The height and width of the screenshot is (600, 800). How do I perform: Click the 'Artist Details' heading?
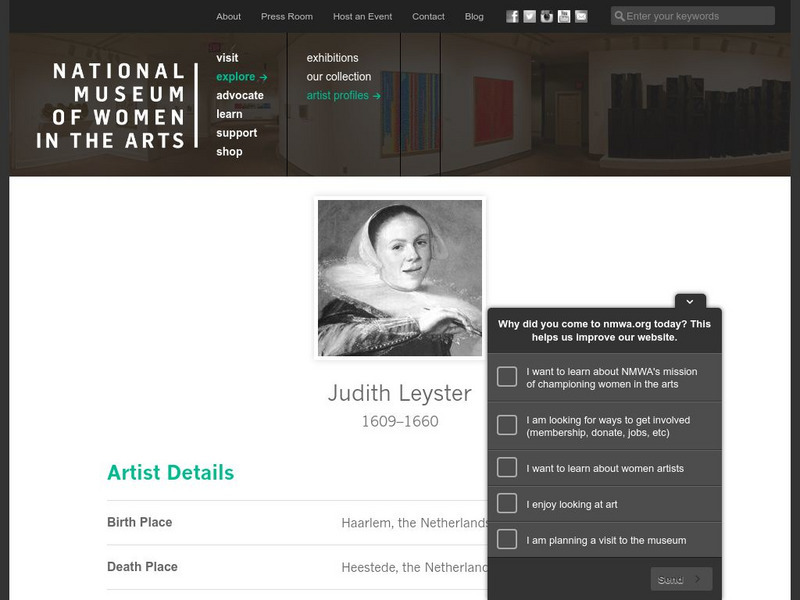point(170,472)
